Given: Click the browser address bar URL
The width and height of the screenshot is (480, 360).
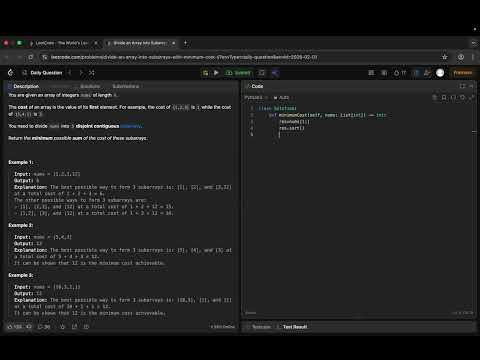Looking at the screenshot, I should coord(184,57).
